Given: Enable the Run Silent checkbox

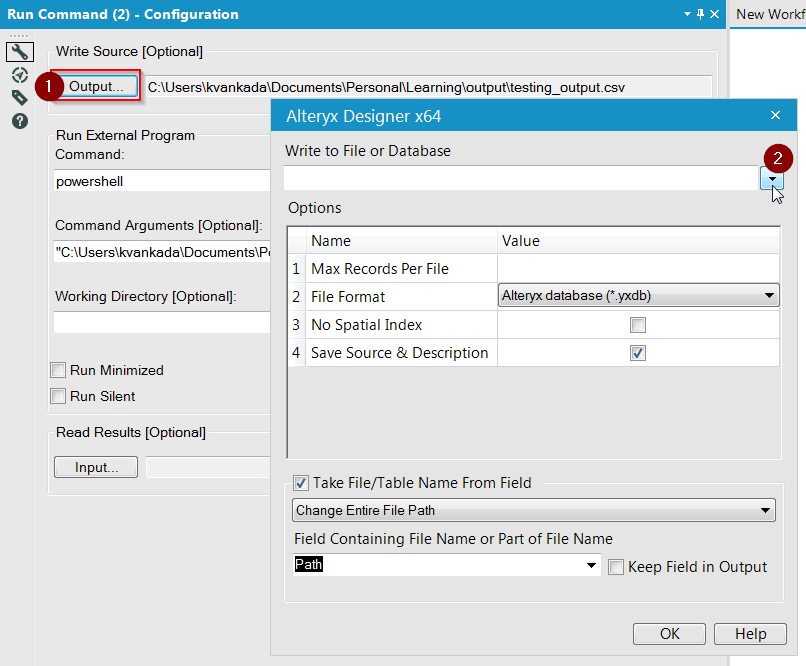Looking at the screenshot, I should pyautogui.click(x=57, y=396).
